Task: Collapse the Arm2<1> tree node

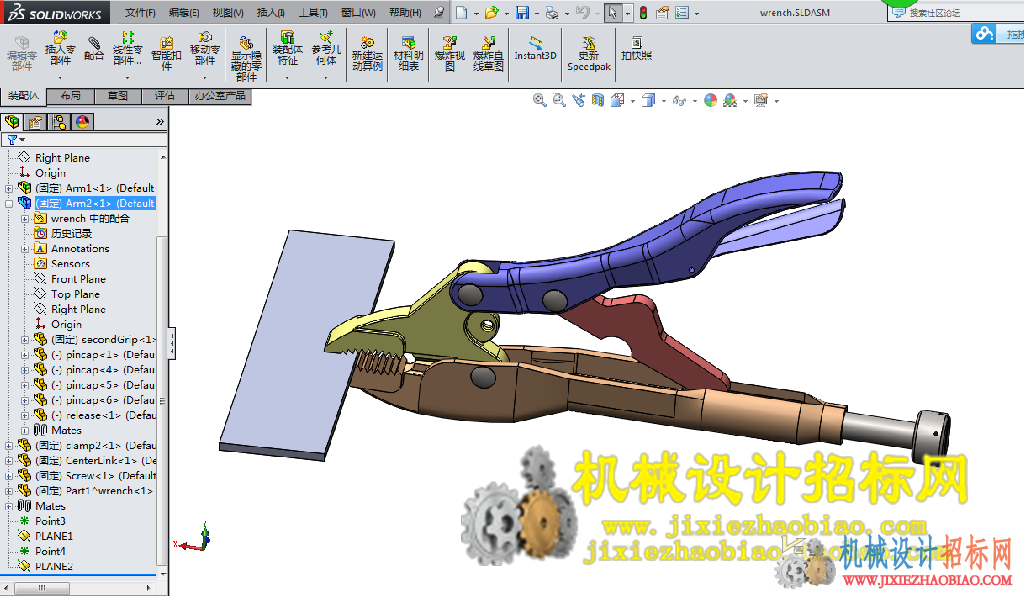Action: (x=9, y=204)
